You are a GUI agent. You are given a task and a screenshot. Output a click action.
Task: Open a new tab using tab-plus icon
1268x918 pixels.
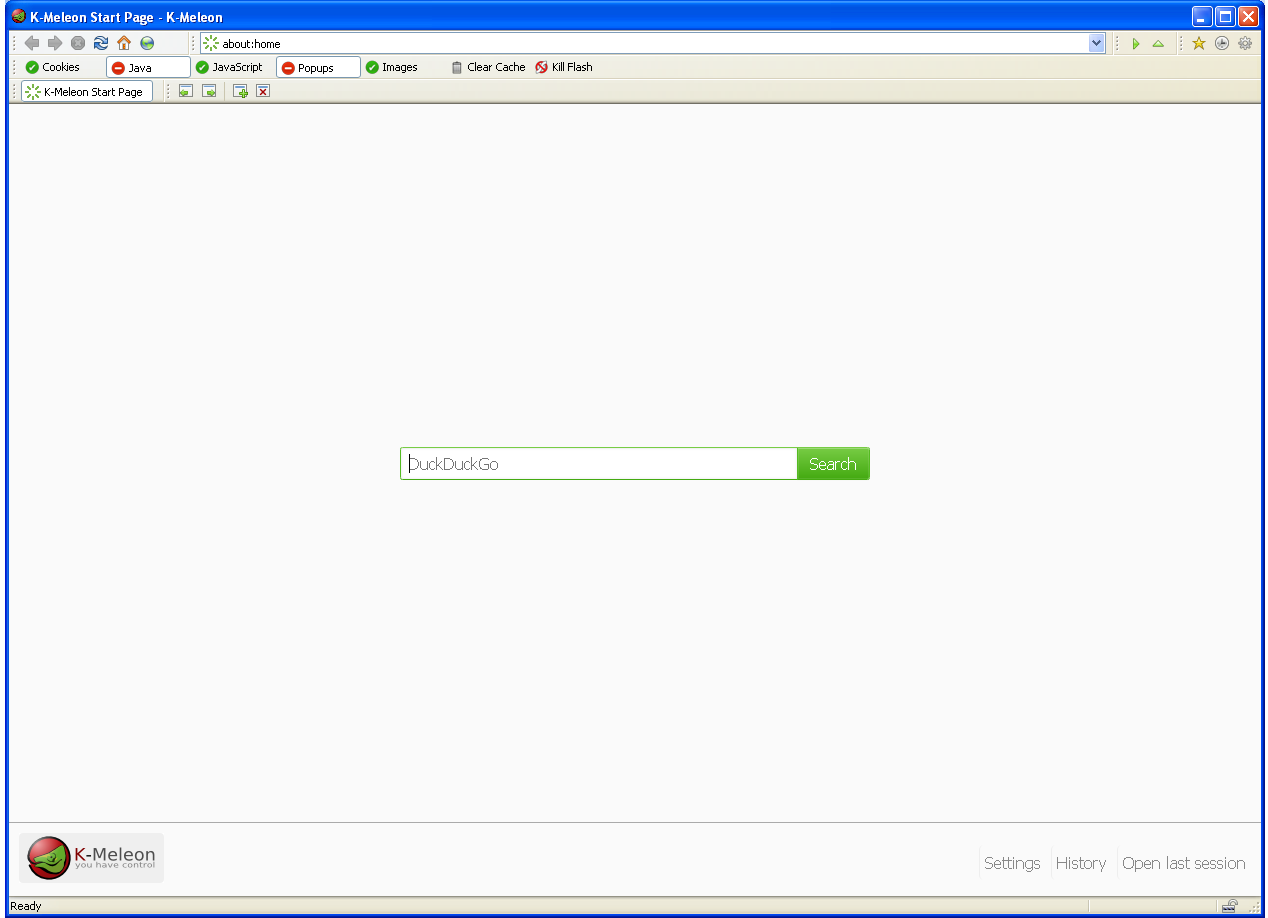click(240, 91)
